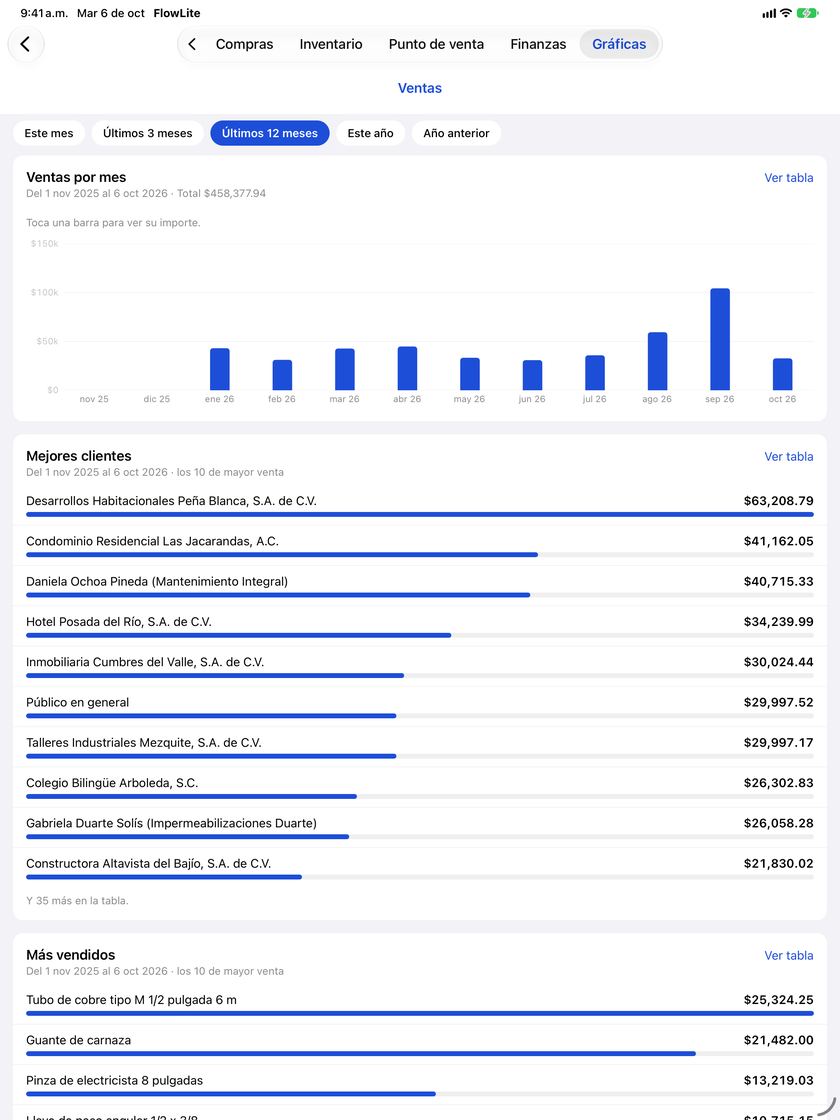Click the $34,239.99 amount

coord(779,622)
